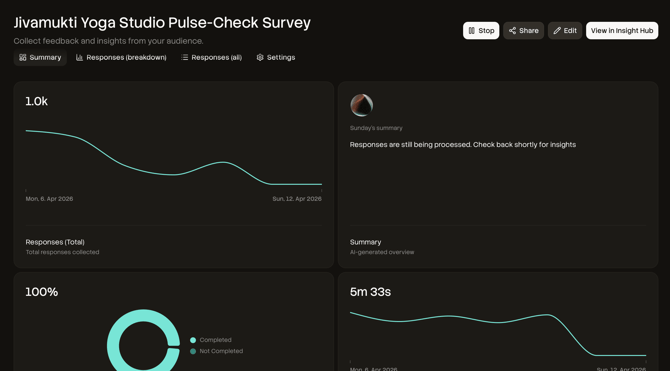Image resolution: width=670 pixels, height=371 pixels.
Task: Open the Responses (all) tab
Action: (x=212, y=57)
